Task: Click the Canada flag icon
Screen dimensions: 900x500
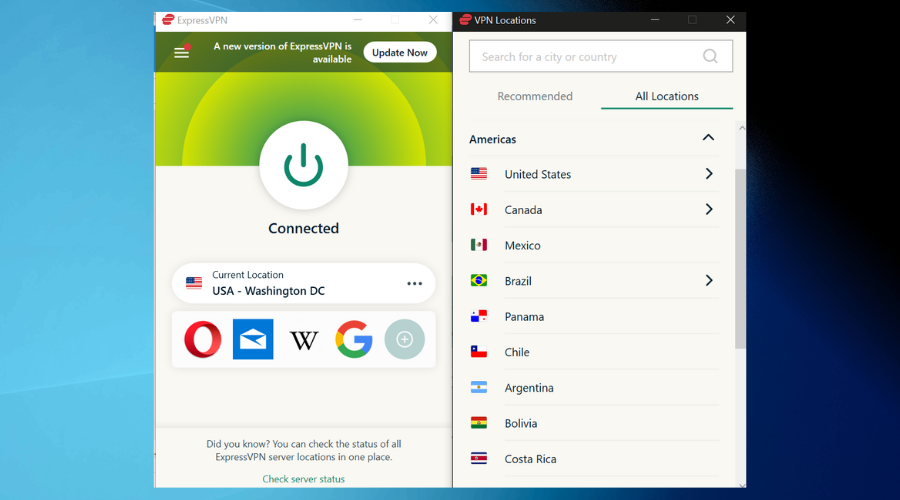Action: pos(479,209)
